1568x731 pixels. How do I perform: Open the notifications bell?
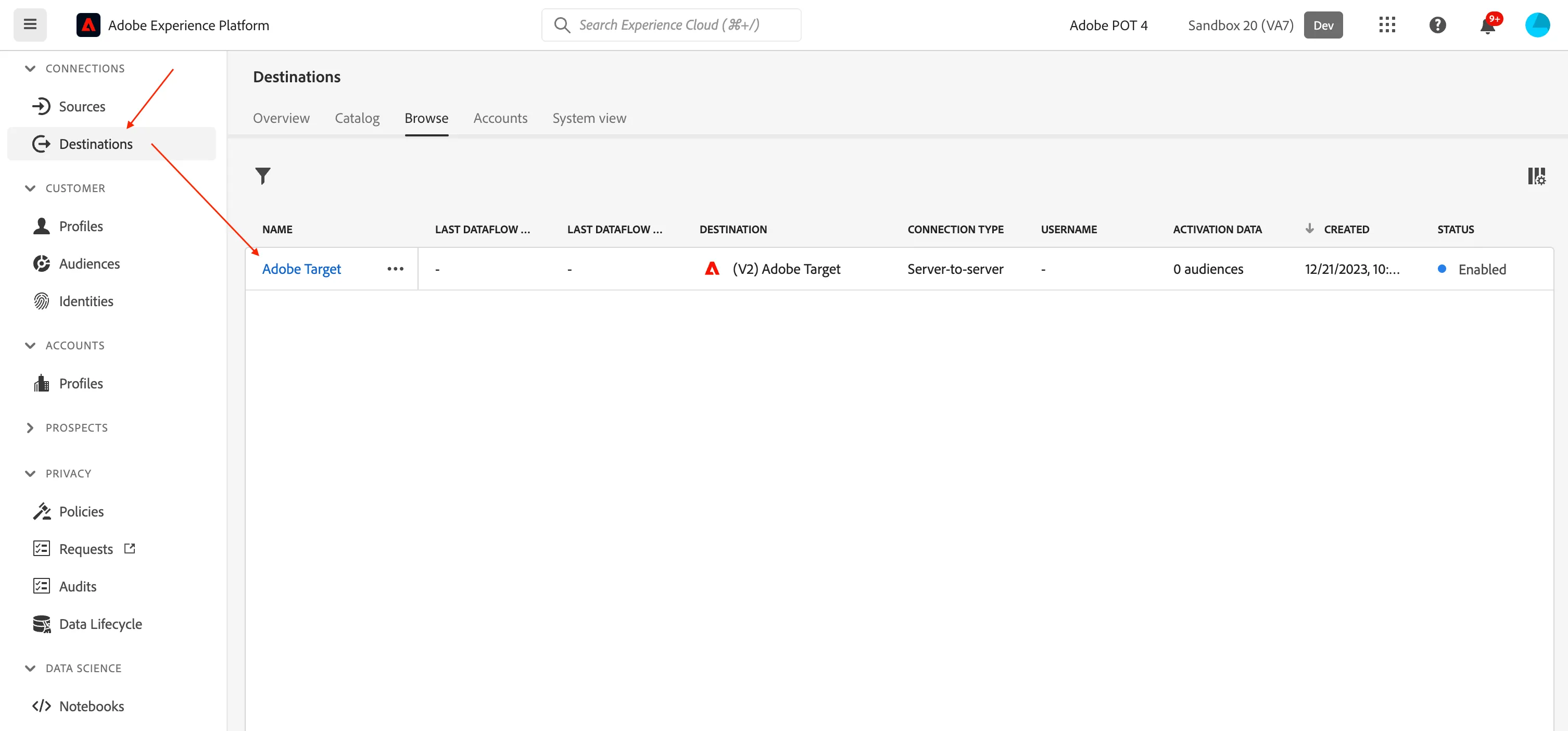(x=1488, y=26)
